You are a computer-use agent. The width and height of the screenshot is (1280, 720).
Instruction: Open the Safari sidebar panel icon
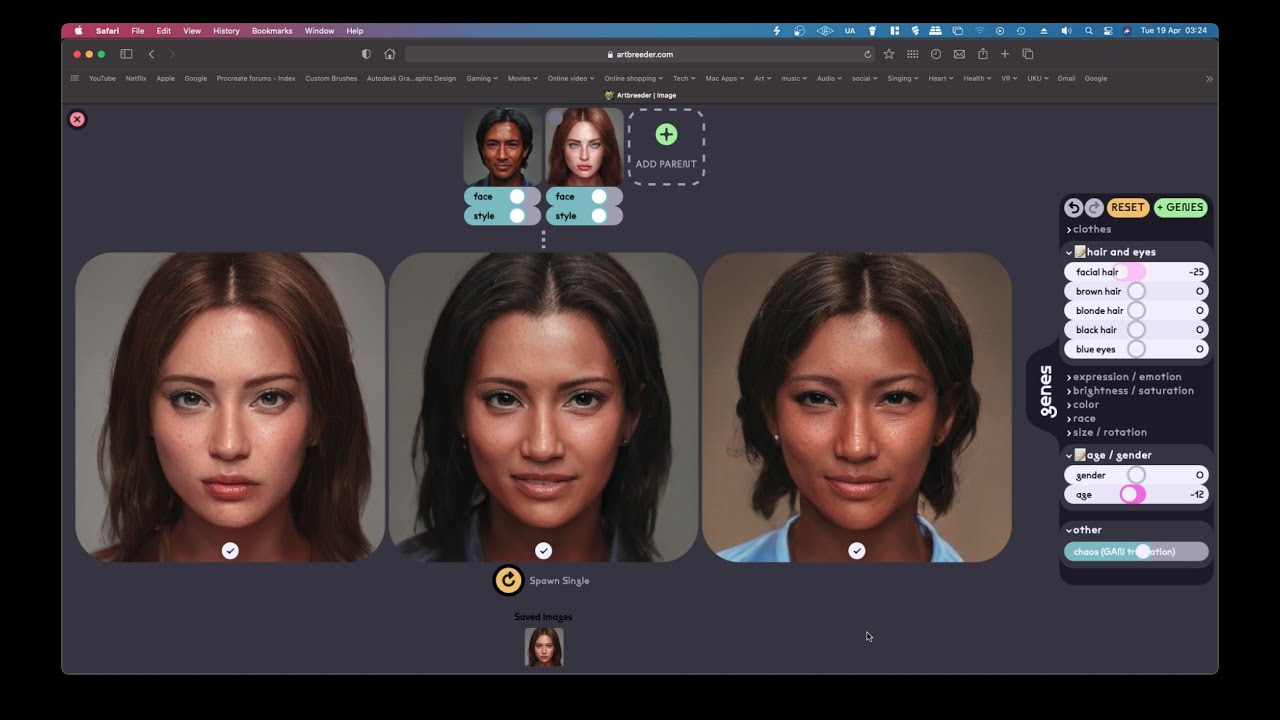pos(126,54)
